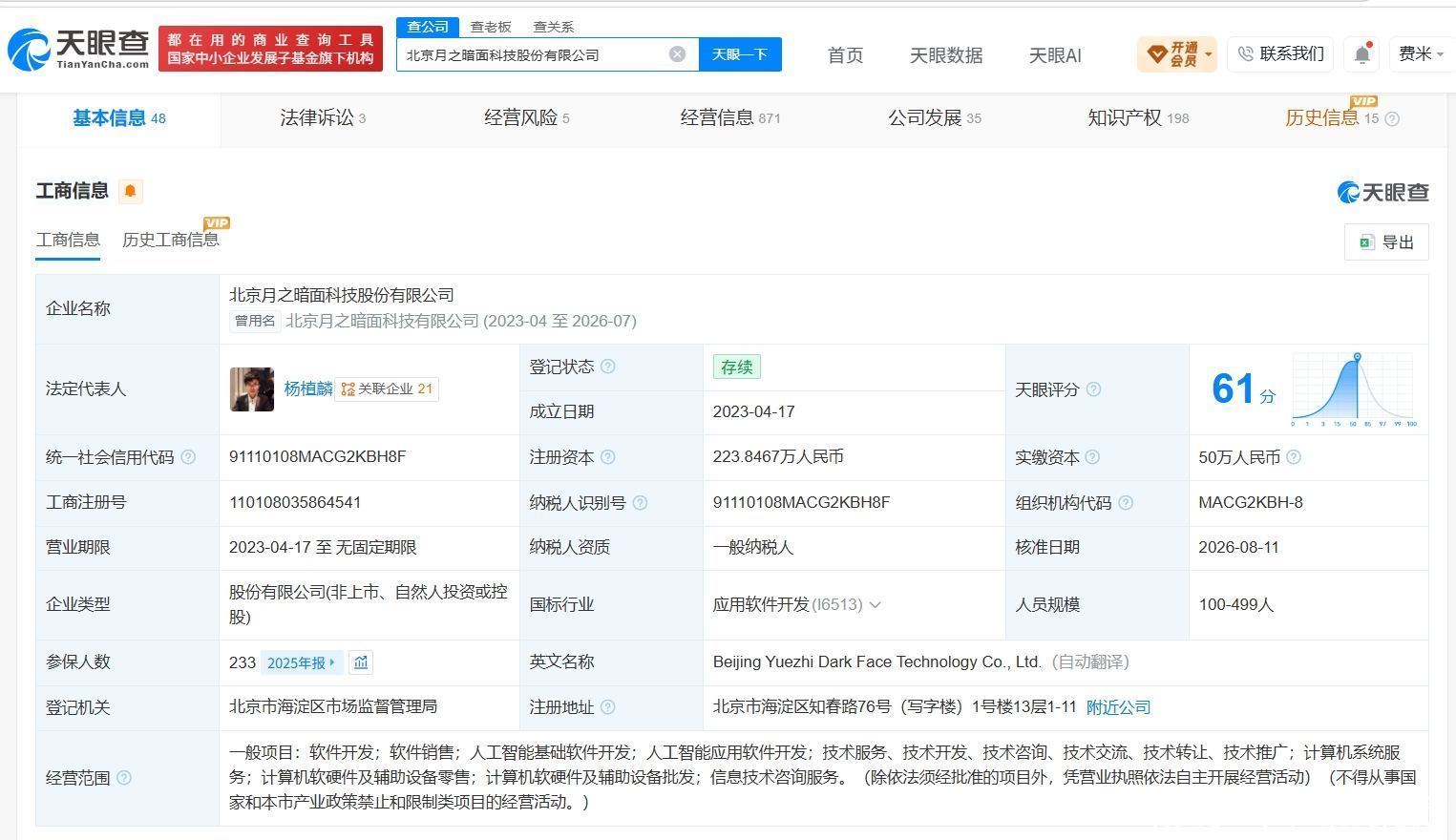Viewport: 1456px width, 840px height.
Task: Click the 联系我们 button
Action: [1281, 54]
